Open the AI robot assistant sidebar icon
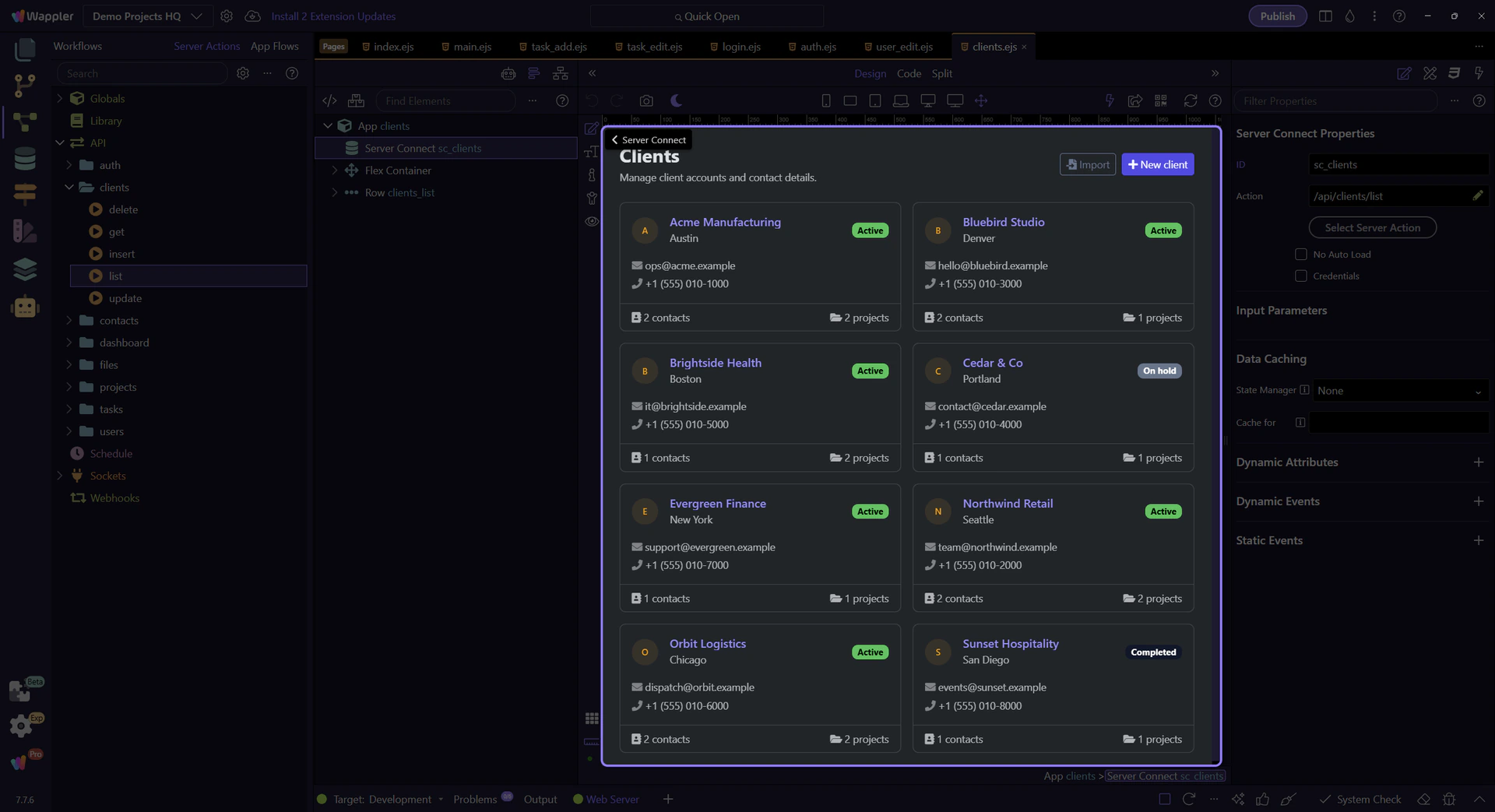This screenshot has height=812, width=1495. click(x=25, y=307)
